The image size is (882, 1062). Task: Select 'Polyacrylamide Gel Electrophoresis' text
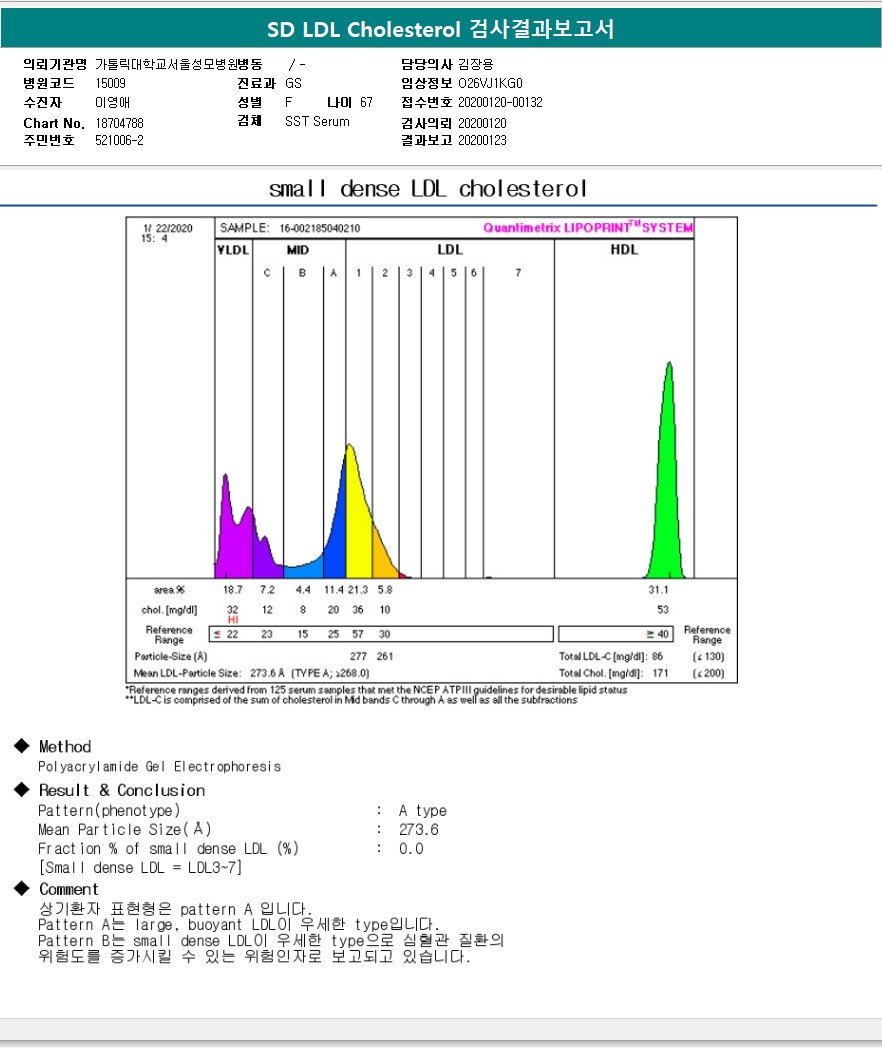pos(159,767)
